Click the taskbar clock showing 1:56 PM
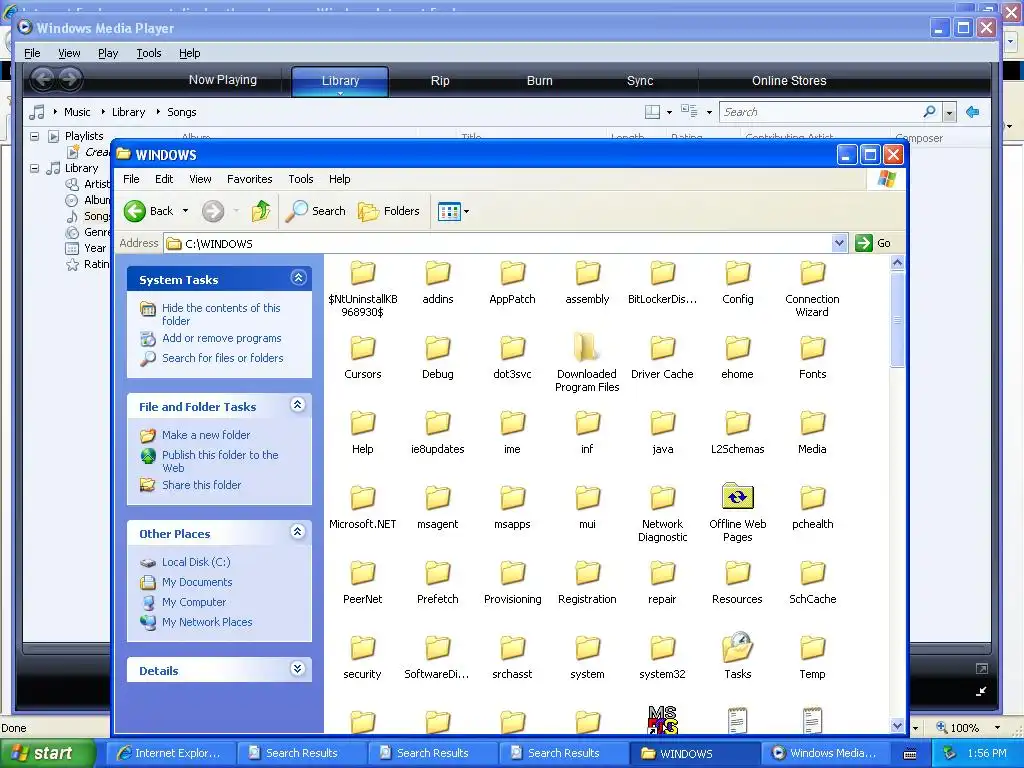Screen dimensions: 1024x768 pyautogui.click(x=987, y=754)
